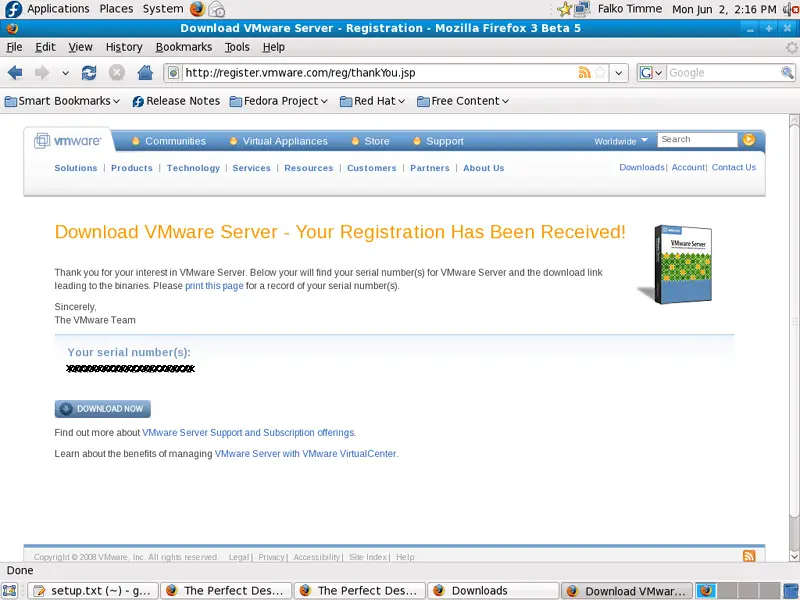
Task: Open VMware Server Support and Subscription offerings link
Action: click(248, 433)
